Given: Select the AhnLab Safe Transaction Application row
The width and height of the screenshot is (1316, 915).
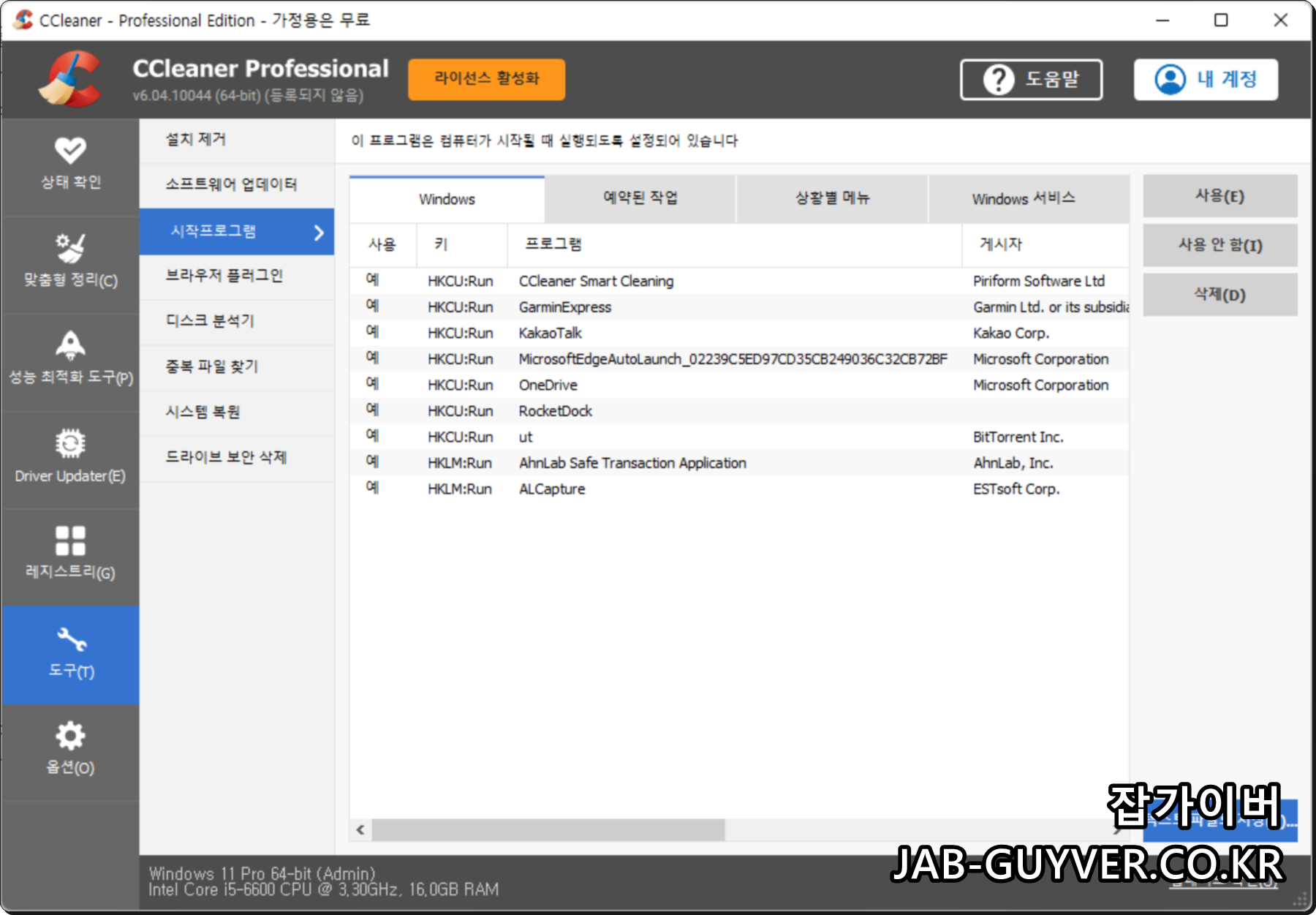Looking at the screenshot, I should pyautogui.click(x=739, y=463).
